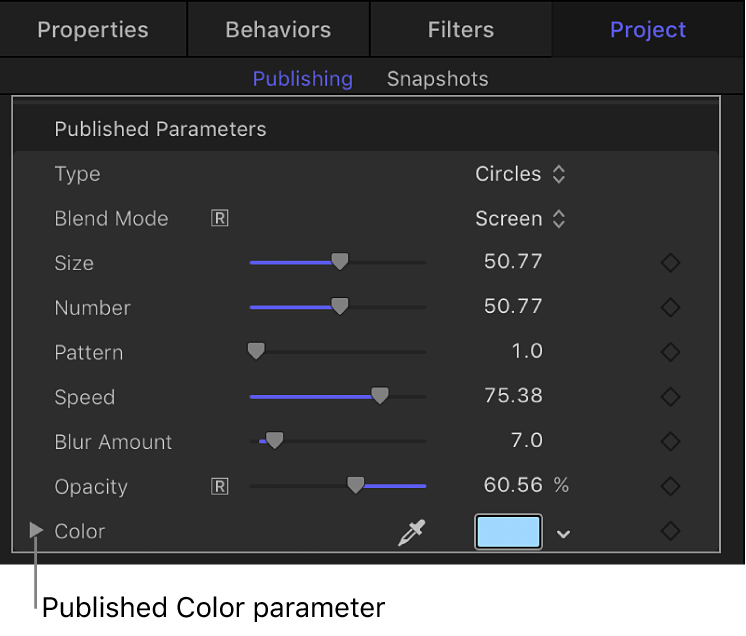
Task: Open the Snapshots pane
Action: (438, 79)
